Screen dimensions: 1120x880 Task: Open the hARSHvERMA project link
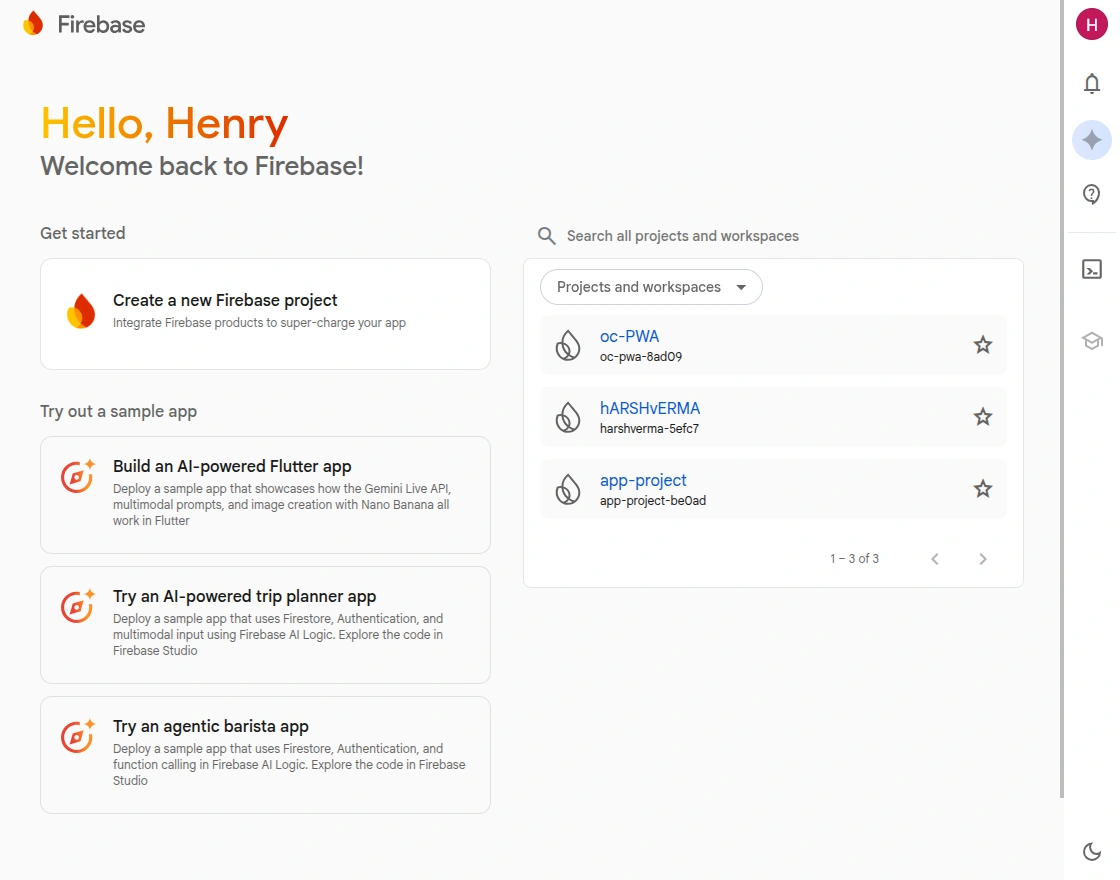pos(650,409)
